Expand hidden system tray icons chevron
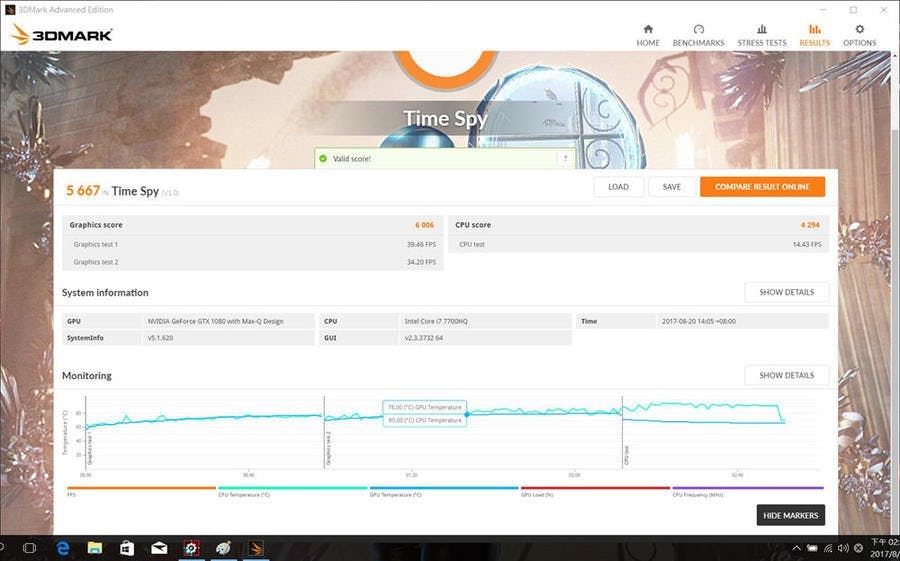 796,548
